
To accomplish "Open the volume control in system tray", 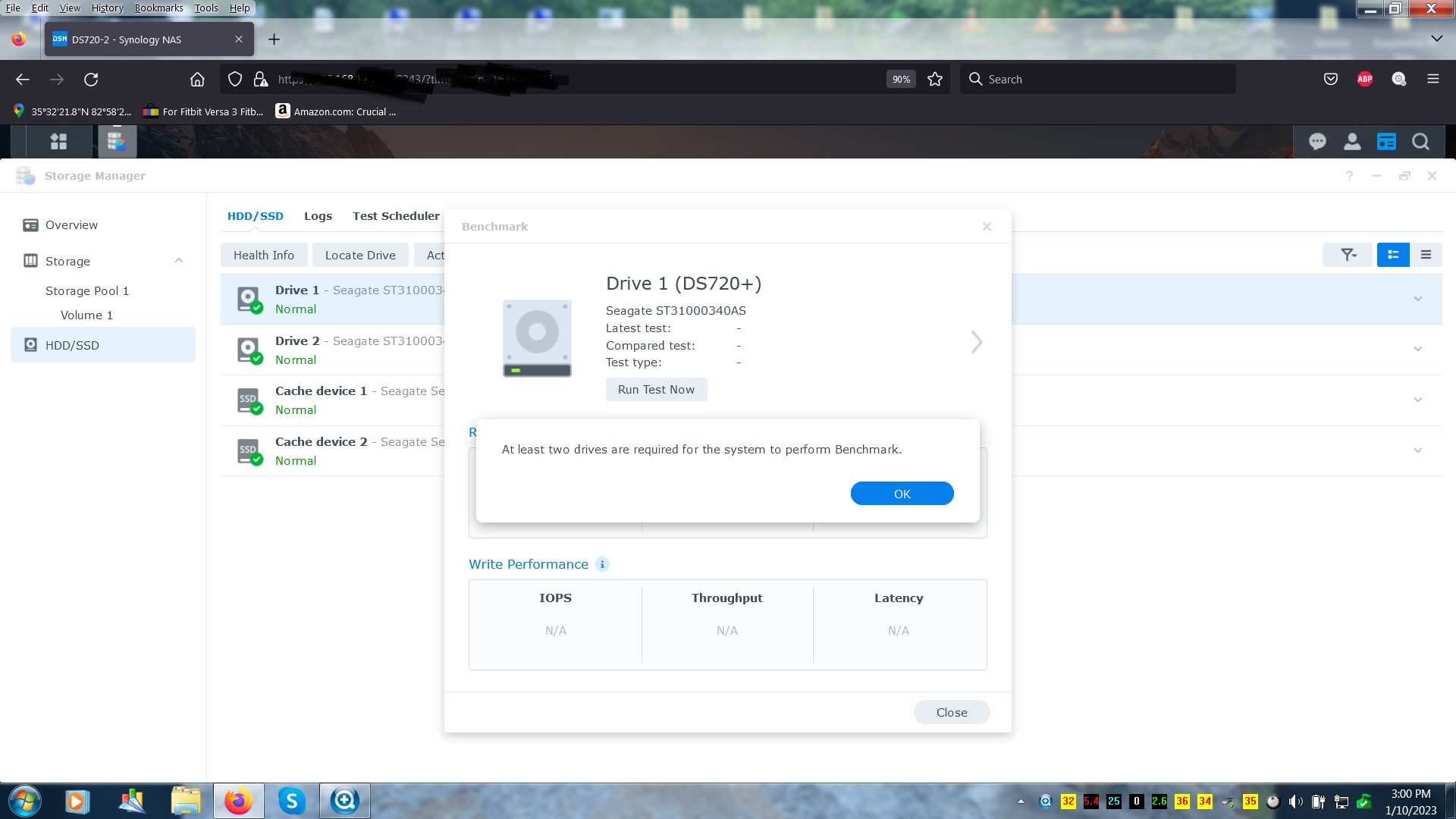I will [x=1296, y=801].
